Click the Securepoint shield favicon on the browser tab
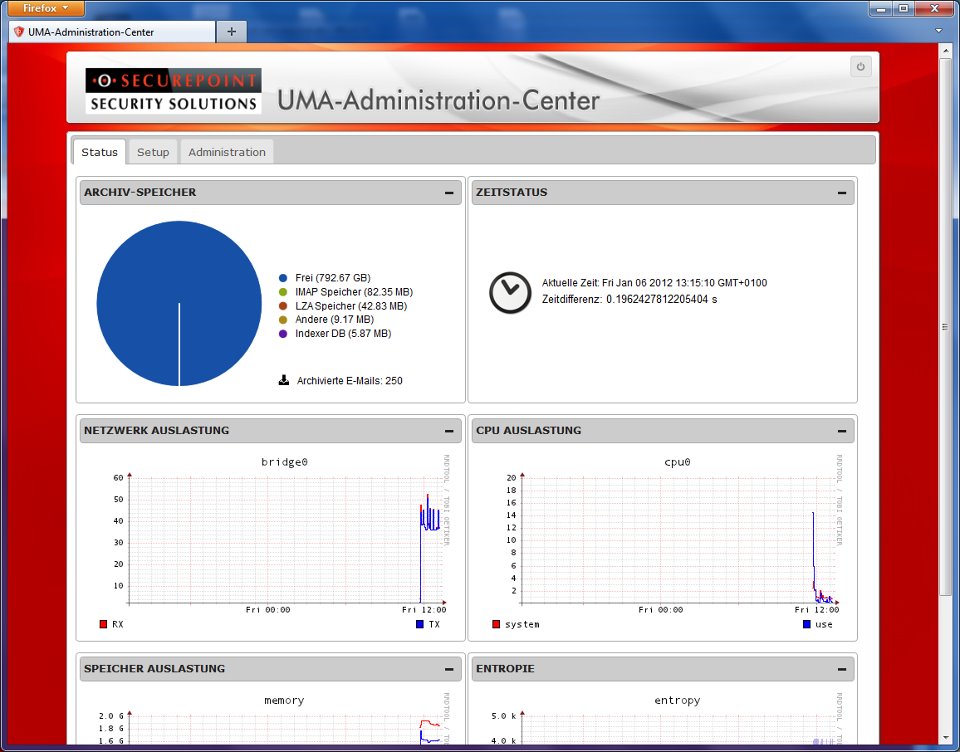 pos(19,32)
